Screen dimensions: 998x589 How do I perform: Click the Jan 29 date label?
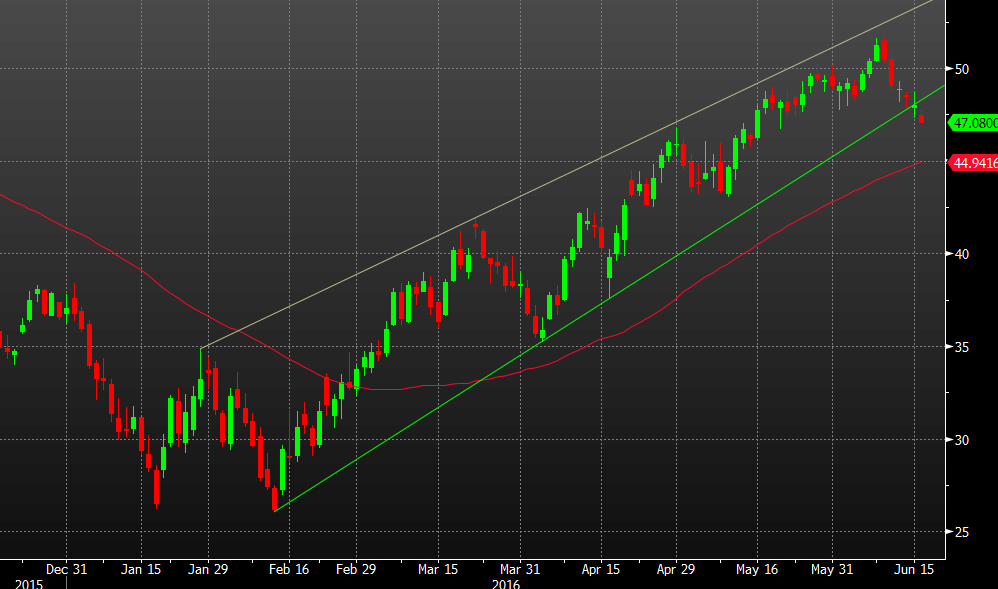point(207,569)
